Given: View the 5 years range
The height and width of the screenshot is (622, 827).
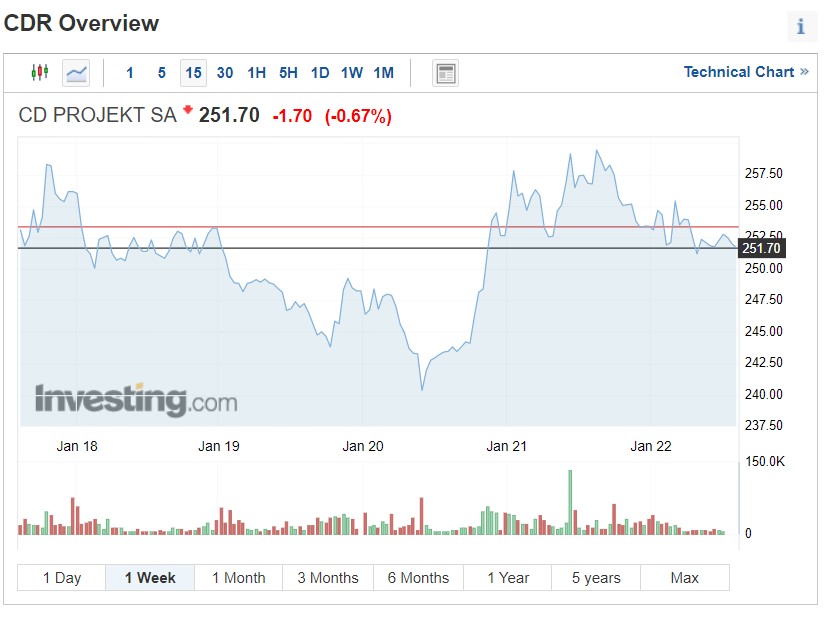Looking at the screenshot, I should point(597,578).
